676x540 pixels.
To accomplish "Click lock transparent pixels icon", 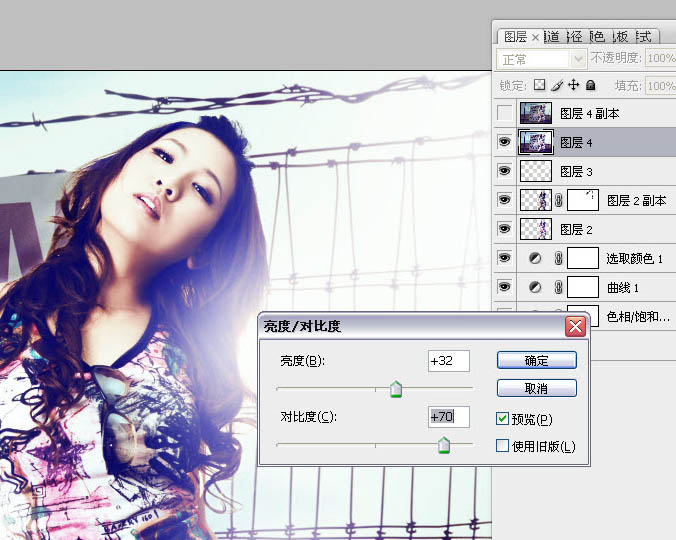I will click(540, 86).
